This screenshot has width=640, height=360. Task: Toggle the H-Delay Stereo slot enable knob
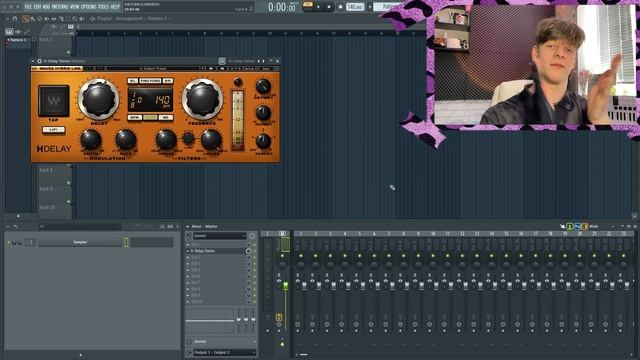[x=248, y=251]
